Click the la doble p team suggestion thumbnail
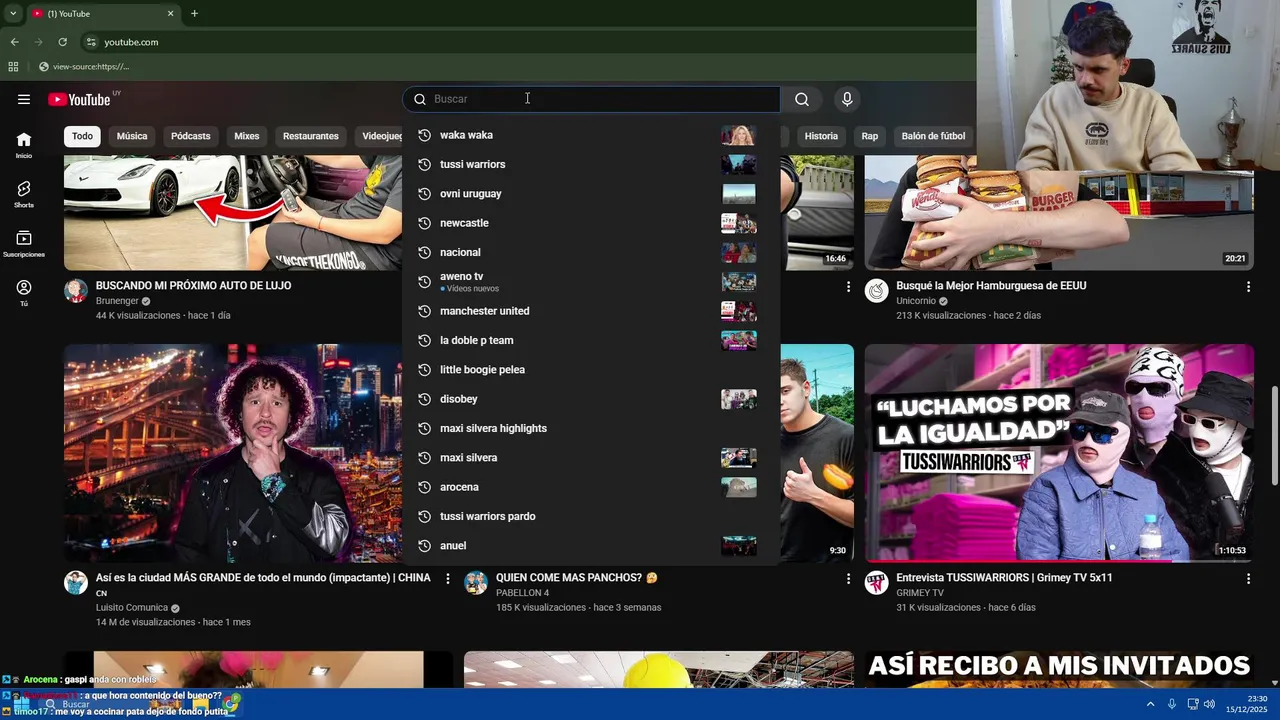 (739, 340)
